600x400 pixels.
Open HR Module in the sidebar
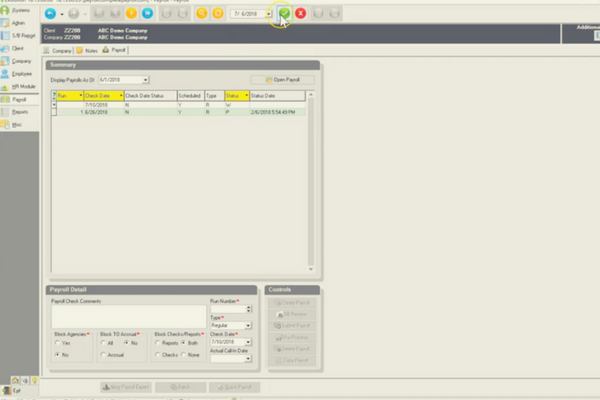point(18,87)
